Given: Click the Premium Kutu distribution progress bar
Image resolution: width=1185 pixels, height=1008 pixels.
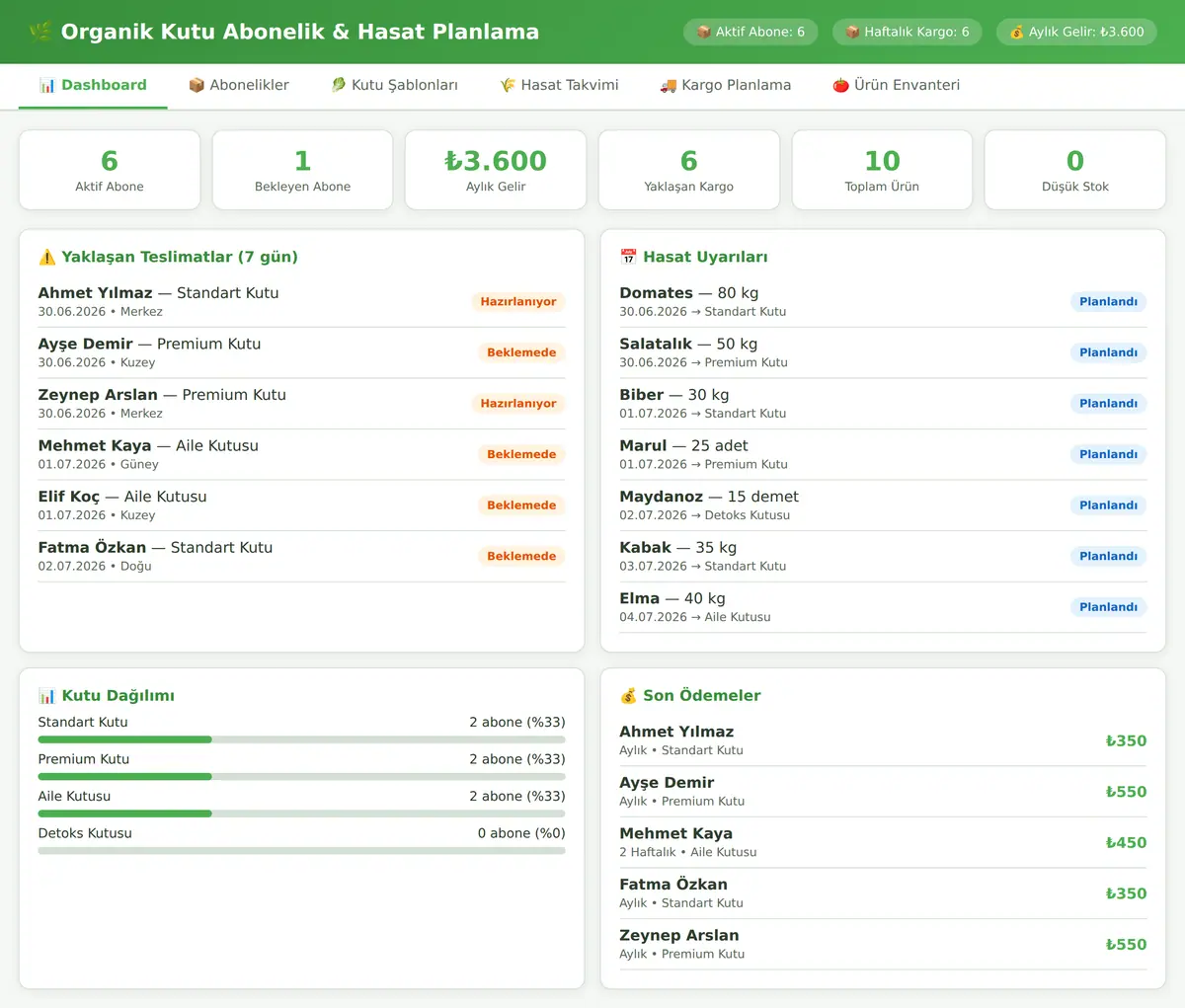Looking at the screenshot, I should pos(301,776).
